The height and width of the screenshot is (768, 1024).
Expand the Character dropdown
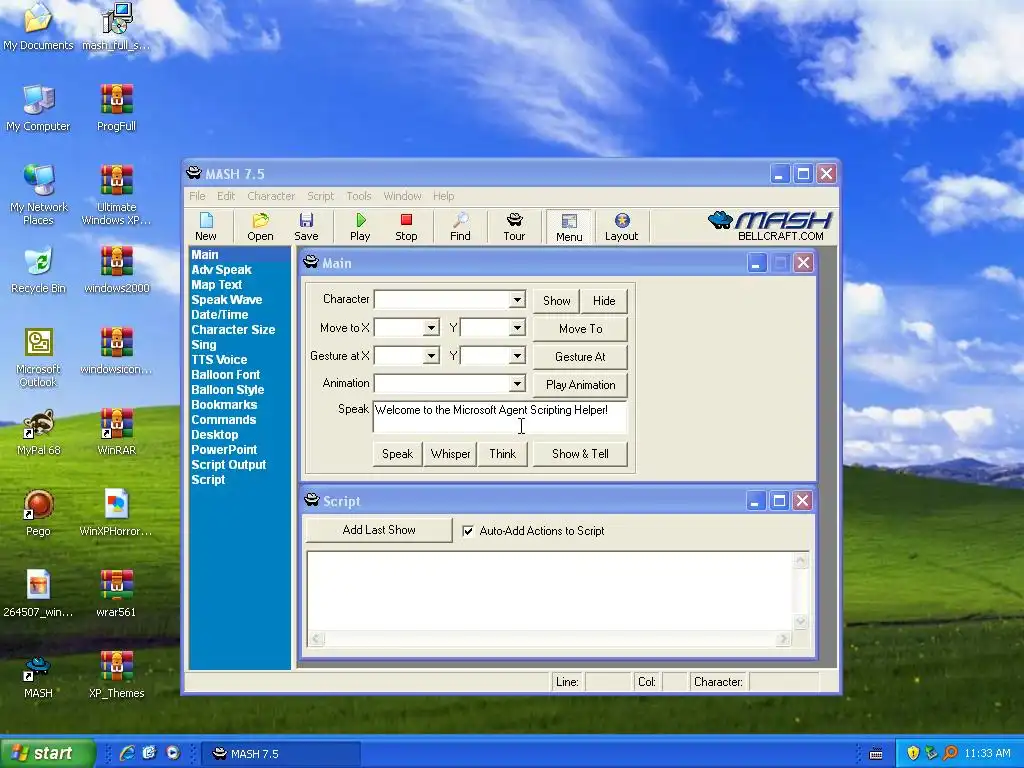(x=517, y=300)
